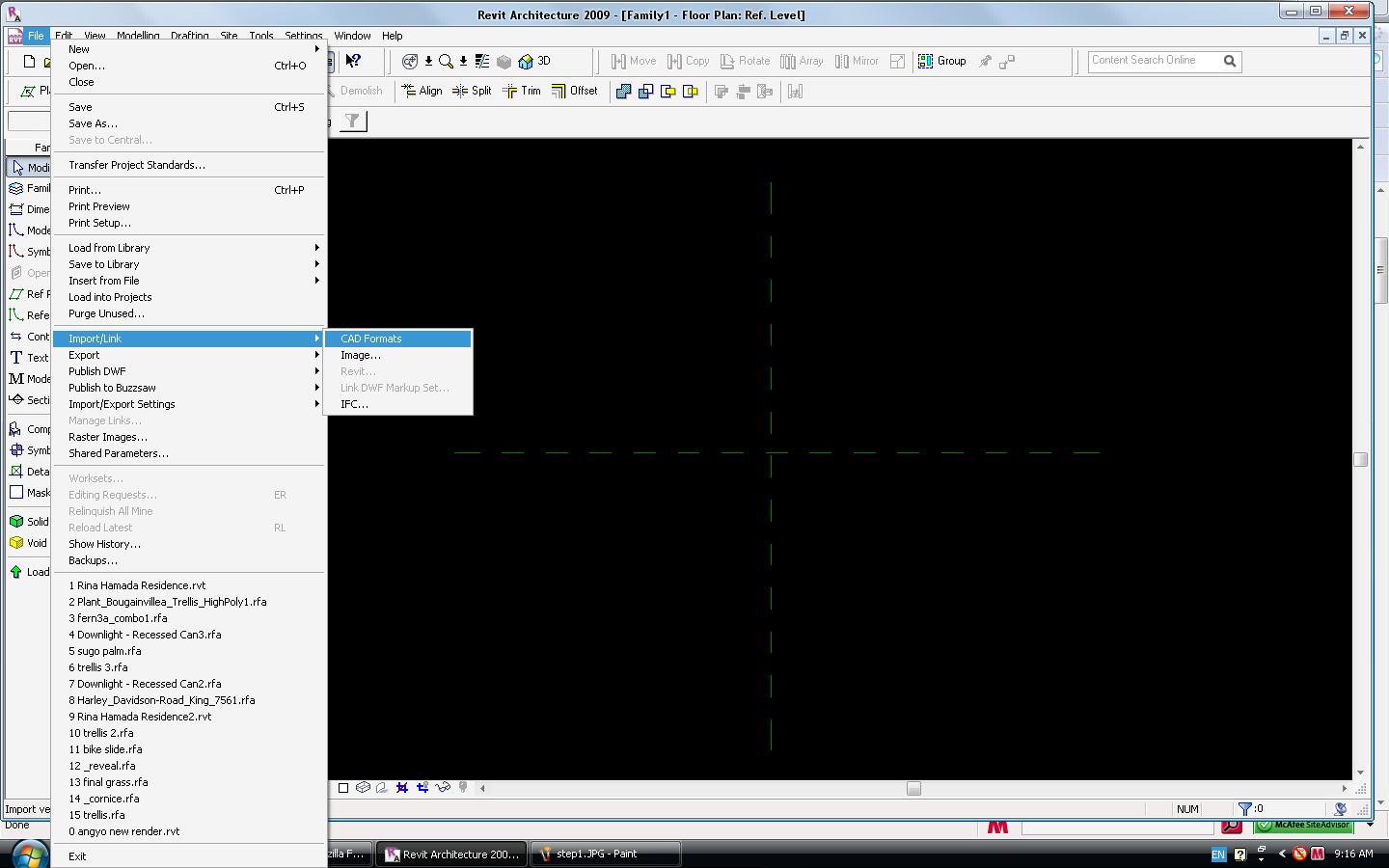Click the Filter Selection funnel button

point(353,121)
